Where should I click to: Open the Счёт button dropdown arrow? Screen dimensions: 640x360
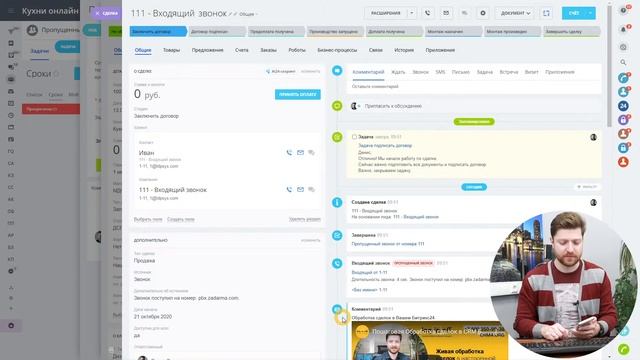(x=591, y=13)
